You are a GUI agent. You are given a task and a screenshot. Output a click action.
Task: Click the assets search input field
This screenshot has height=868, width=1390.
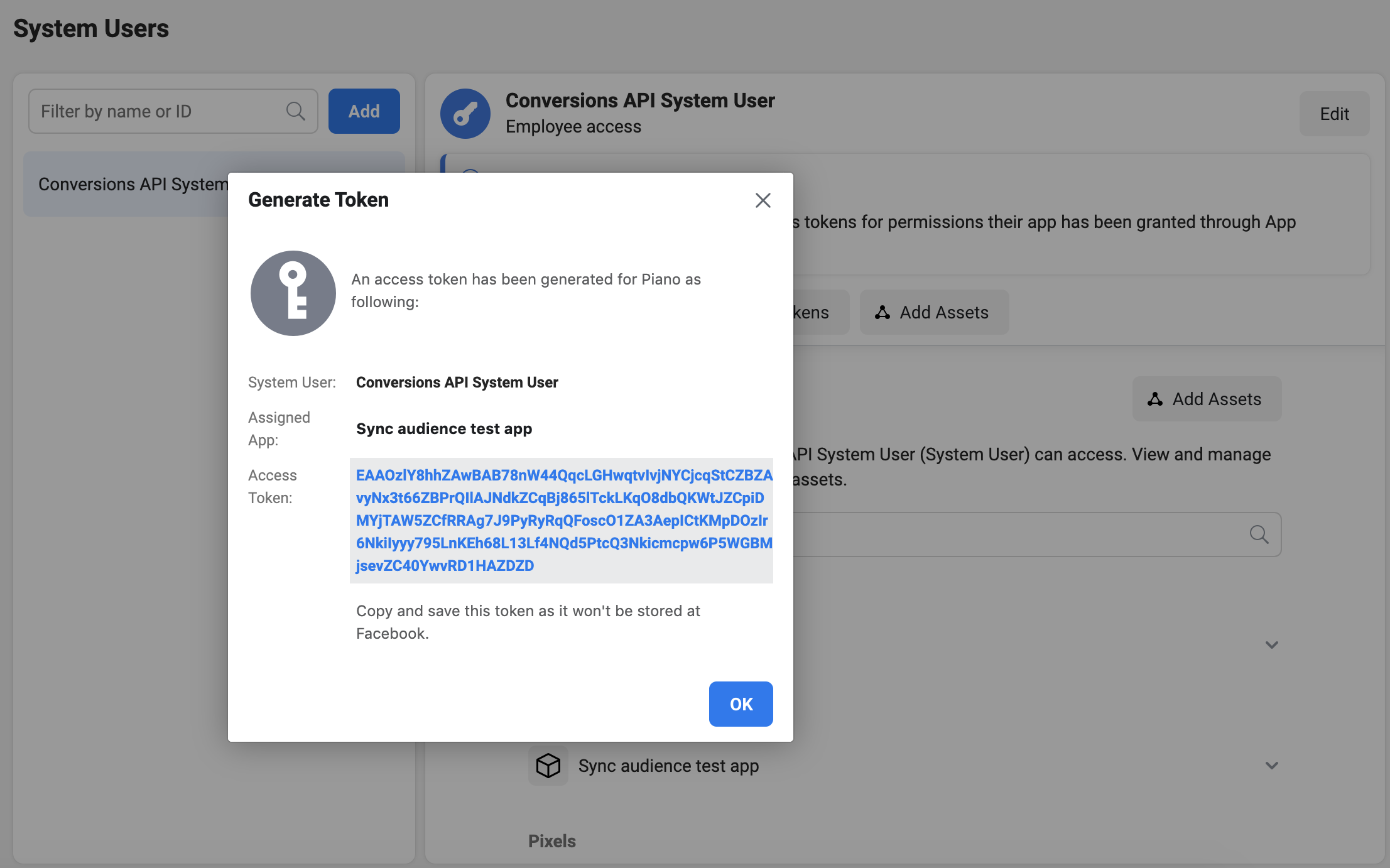pos(1036,534)
